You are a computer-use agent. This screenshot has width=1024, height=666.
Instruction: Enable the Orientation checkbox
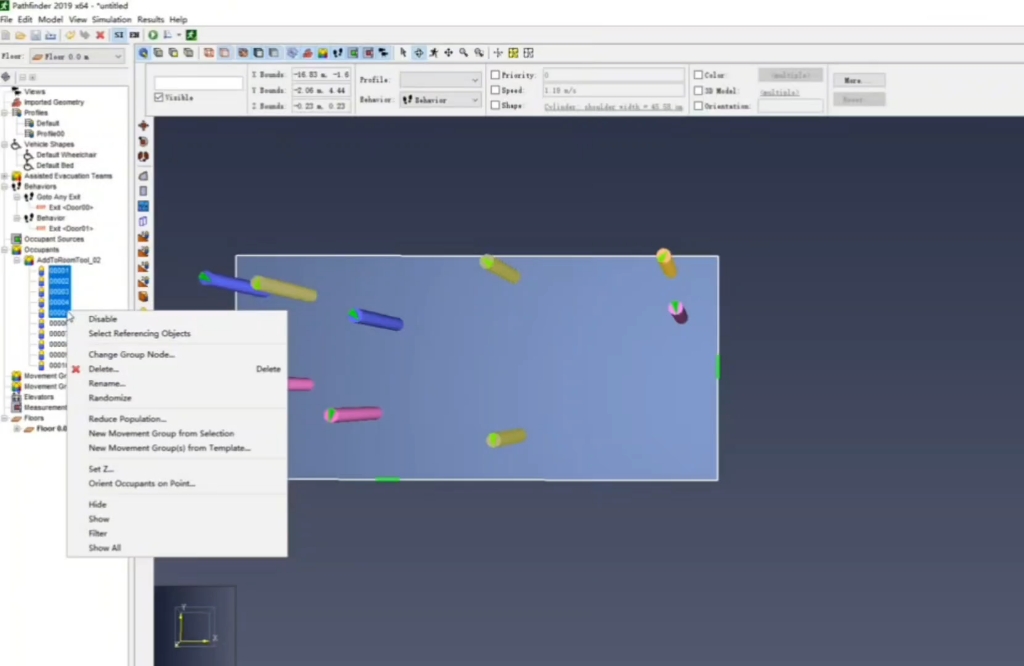click(698, 106)
